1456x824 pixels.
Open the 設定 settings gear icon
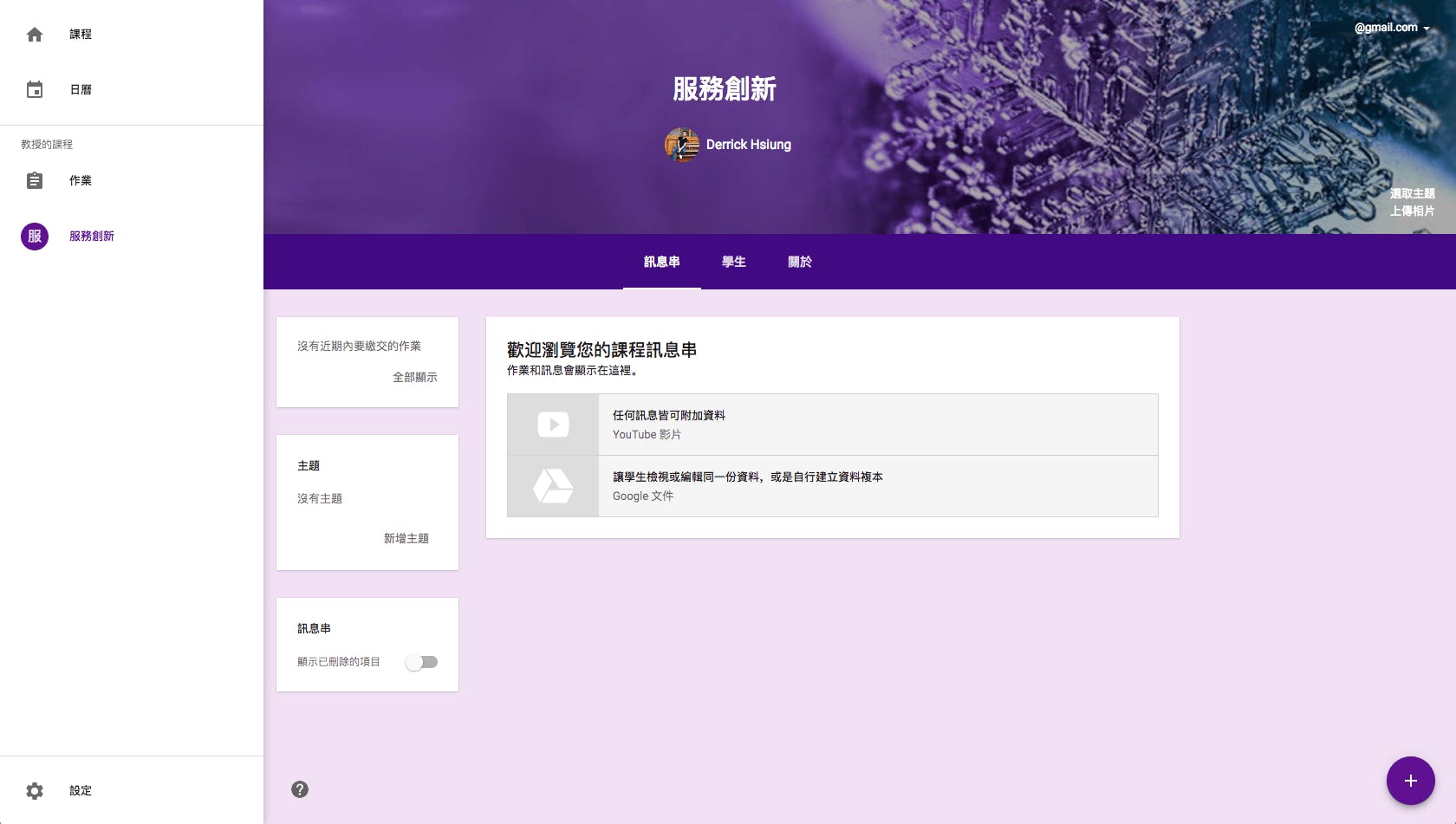point(35,790)
